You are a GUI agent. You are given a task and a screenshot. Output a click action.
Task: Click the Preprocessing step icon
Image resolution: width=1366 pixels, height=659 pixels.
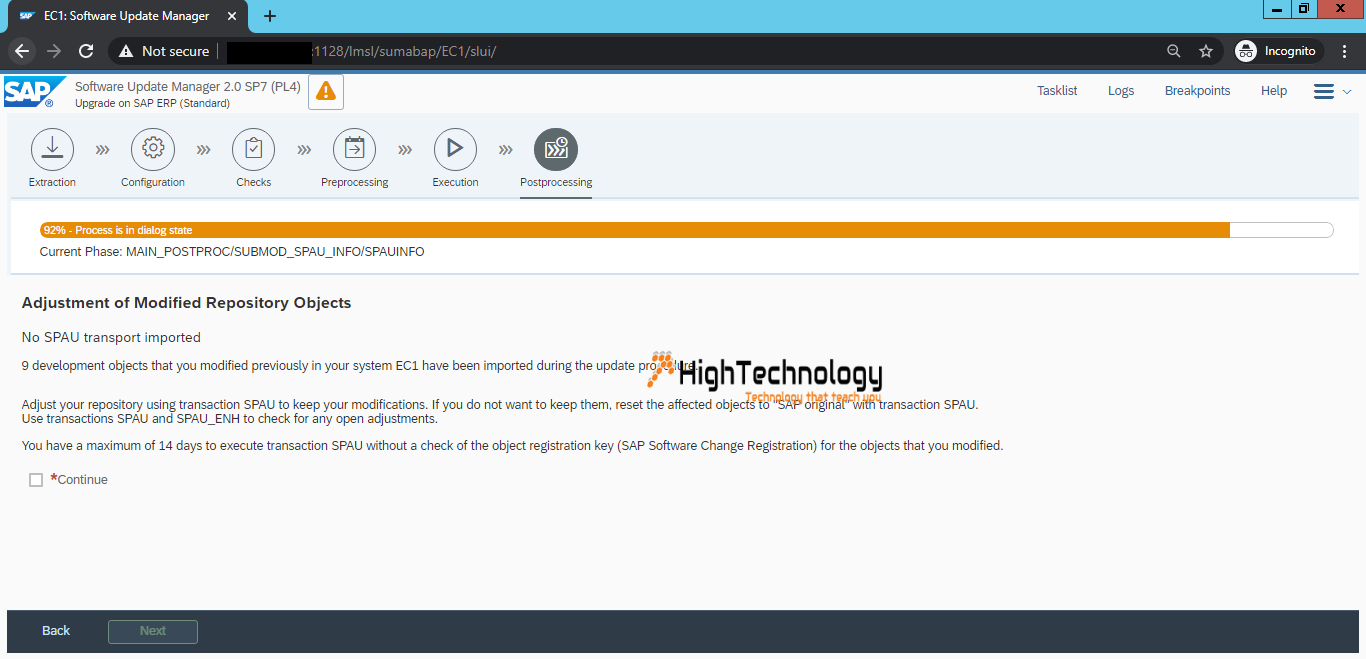(x=355, y=149)
